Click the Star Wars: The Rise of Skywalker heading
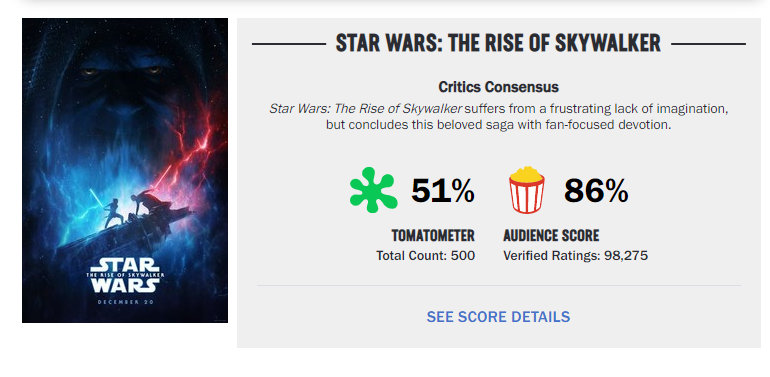Viewport: 770px width, 377px height. point(498,44)
